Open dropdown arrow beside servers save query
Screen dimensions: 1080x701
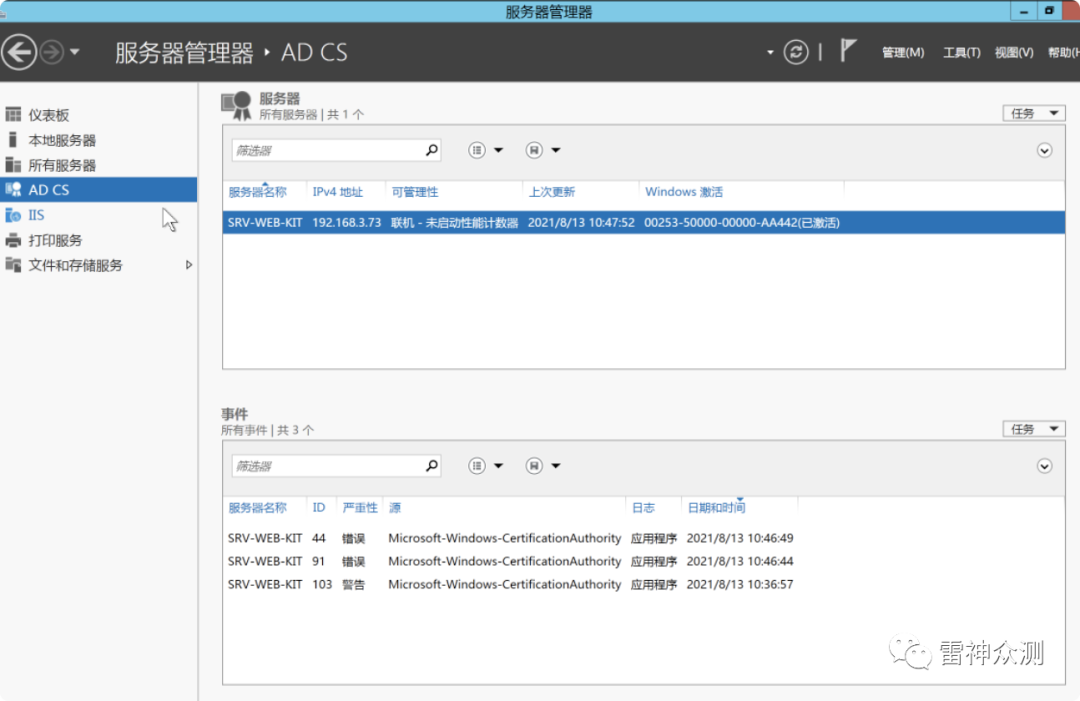(x=556, y=150)
